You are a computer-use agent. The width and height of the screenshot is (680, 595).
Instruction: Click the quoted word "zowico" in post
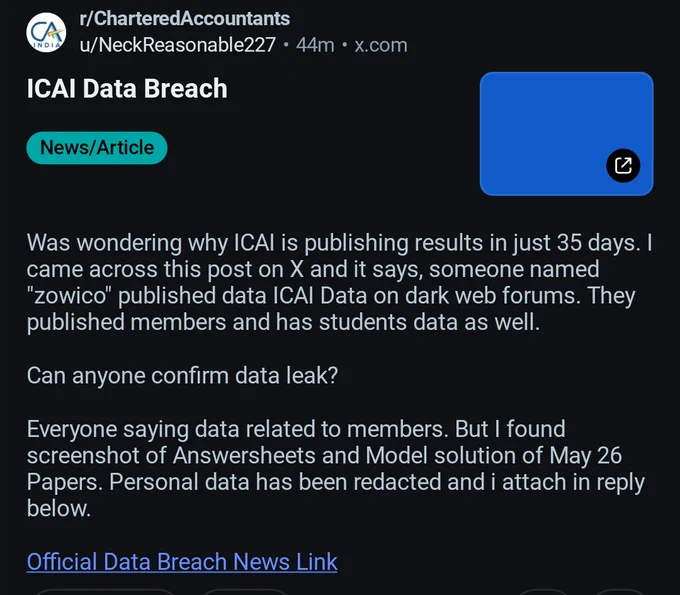[69, 296]
